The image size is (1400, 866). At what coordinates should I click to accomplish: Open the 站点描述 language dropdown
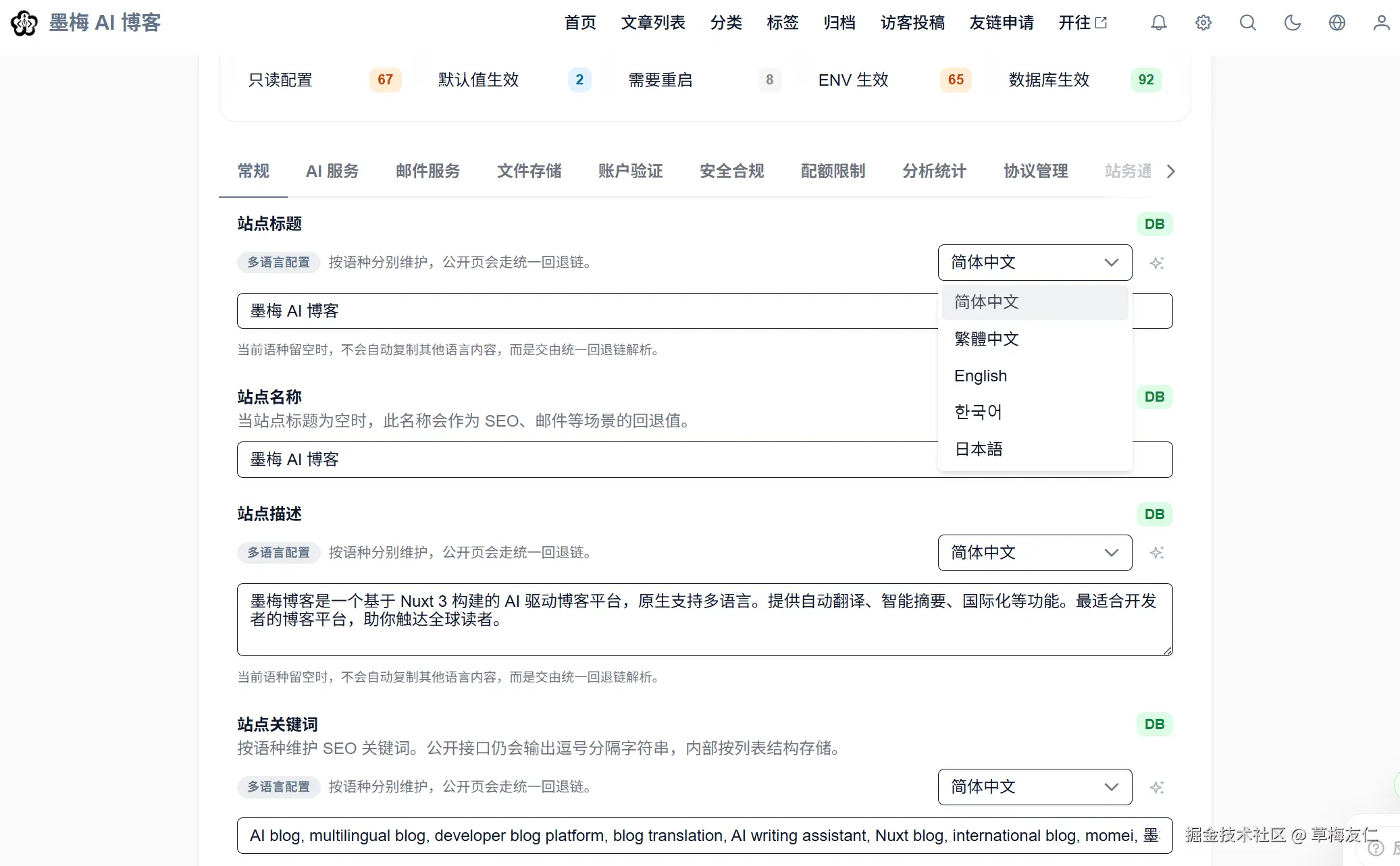[x=1034, y=553]
